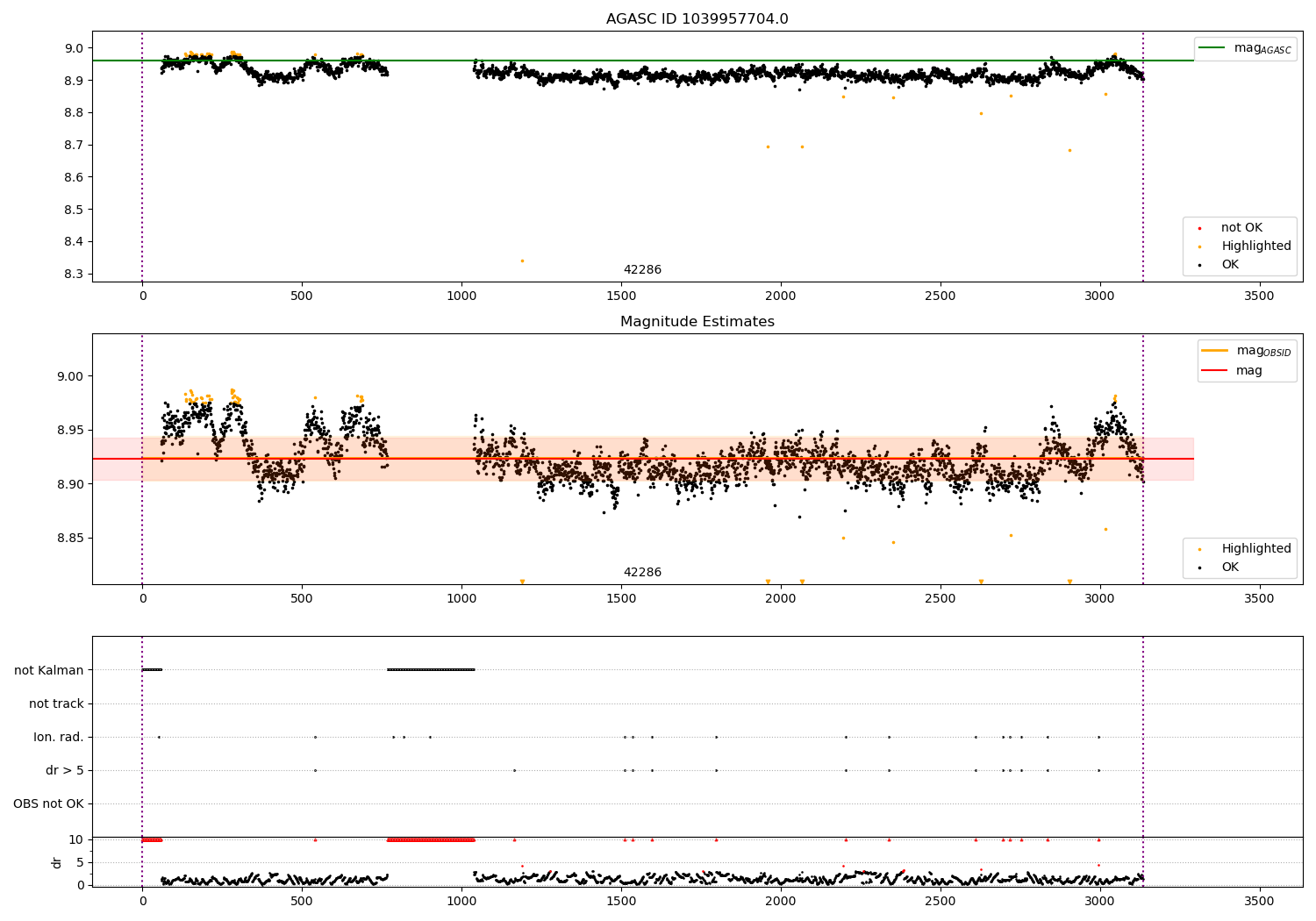The image size is (1316, 921).
Task: Click the 10 tick on the dr axis
Action: [76, 839]
